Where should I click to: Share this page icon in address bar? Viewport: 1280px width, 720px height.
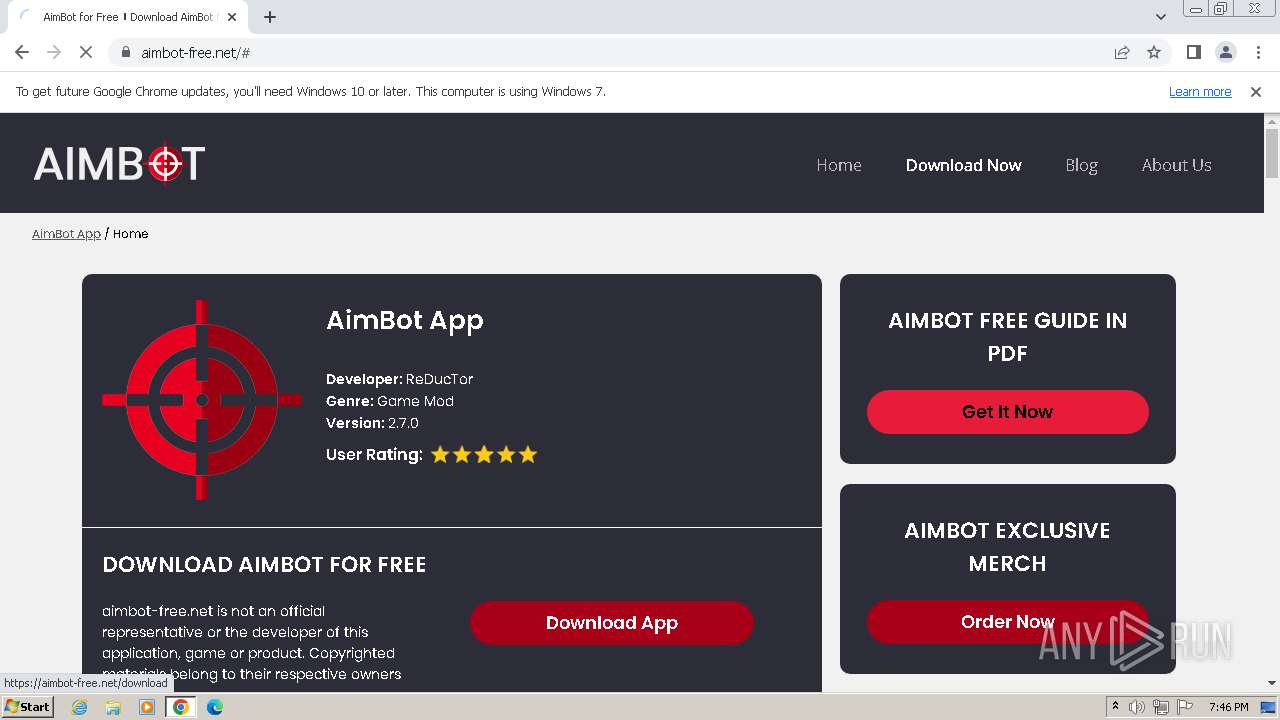click(x=1122, y=52)
